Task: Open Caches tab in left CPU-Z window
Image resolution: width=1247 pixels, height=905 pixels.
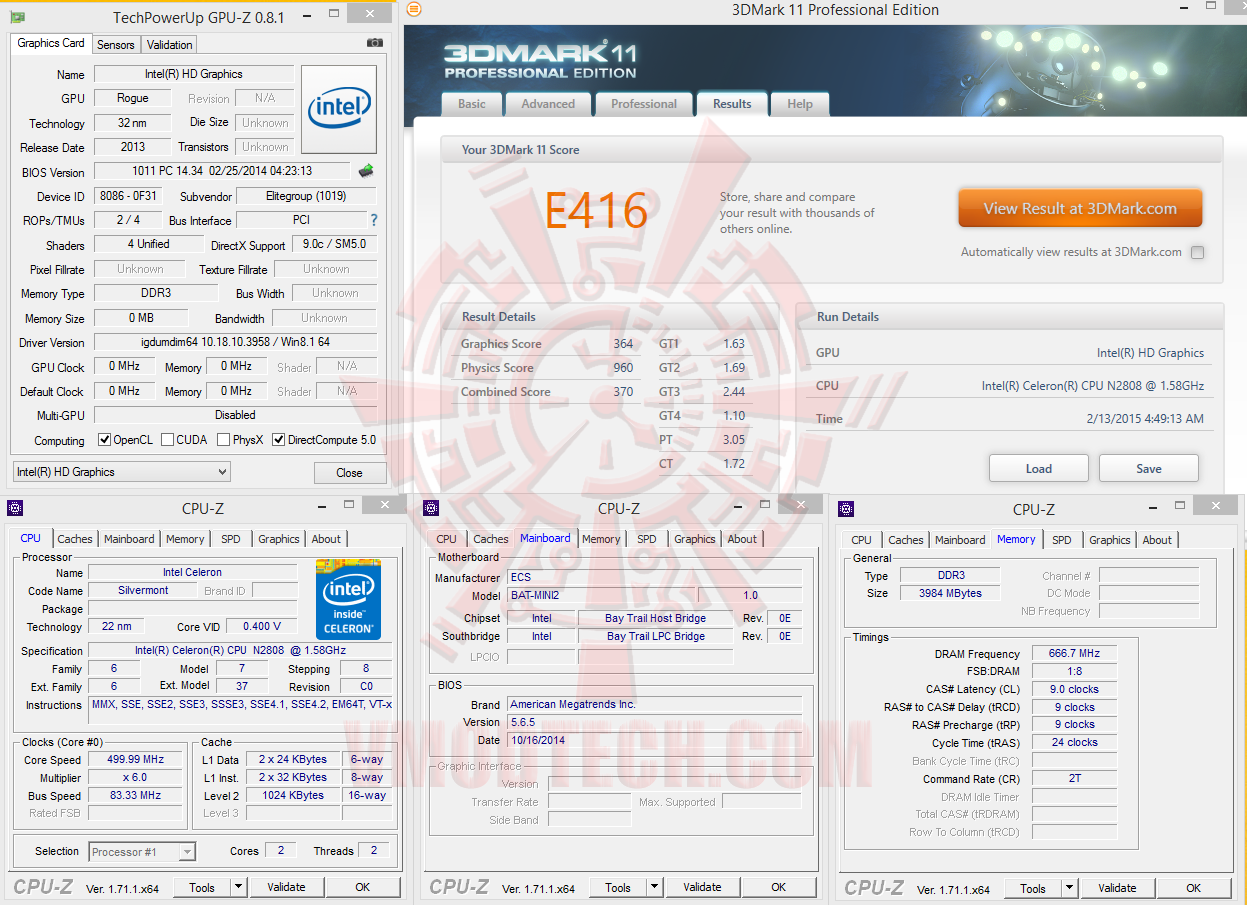Action: point(74,539)
